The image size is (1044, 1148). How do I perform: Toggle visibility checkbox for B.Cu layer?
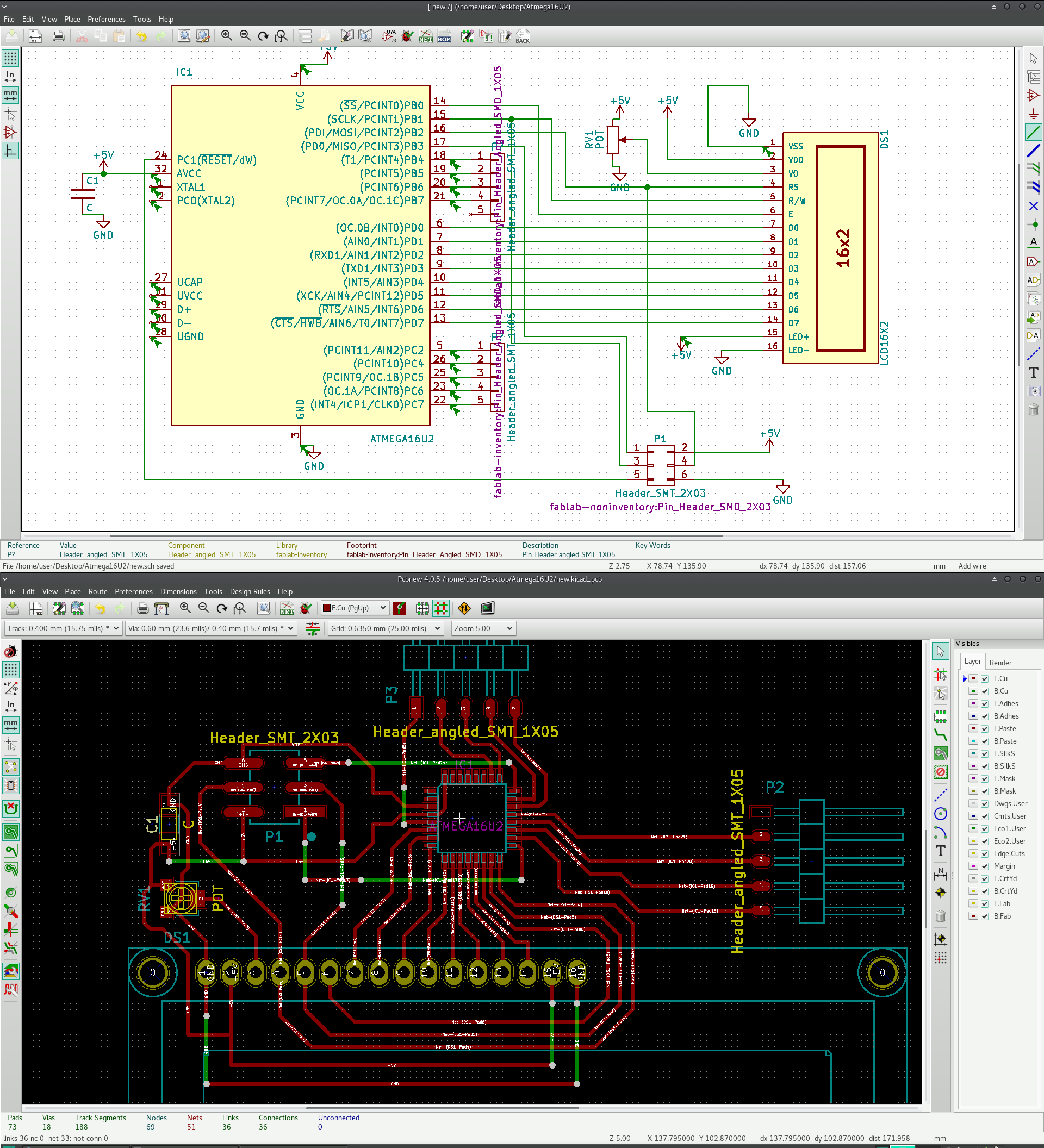[985, 691]
